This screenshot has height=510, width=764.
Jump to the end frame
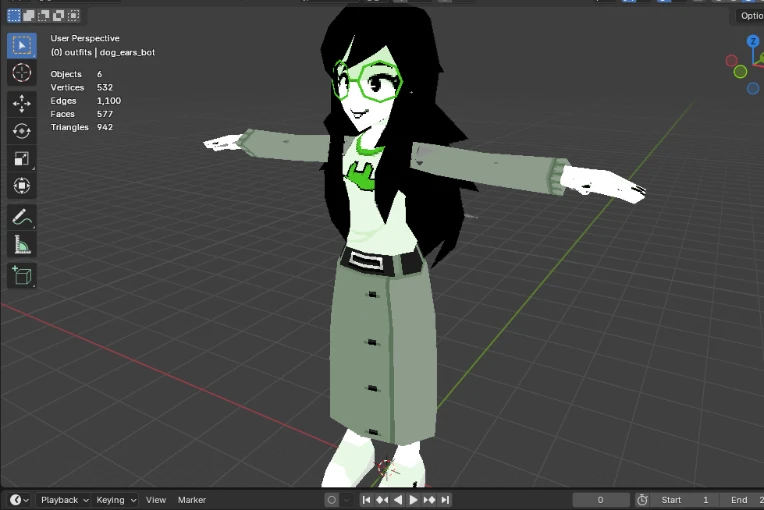[445, 500]
